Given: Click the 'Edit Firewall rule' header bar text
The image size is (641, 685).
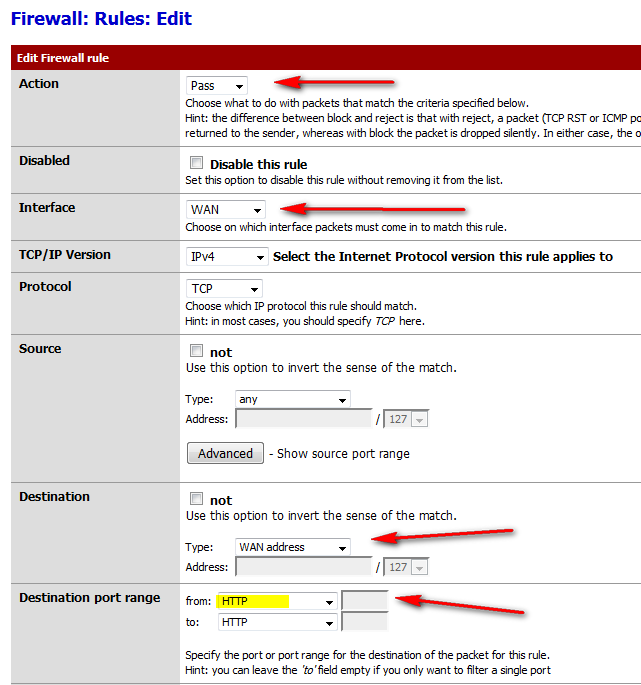Looking at the screenshot, I should tap(63, 58).
